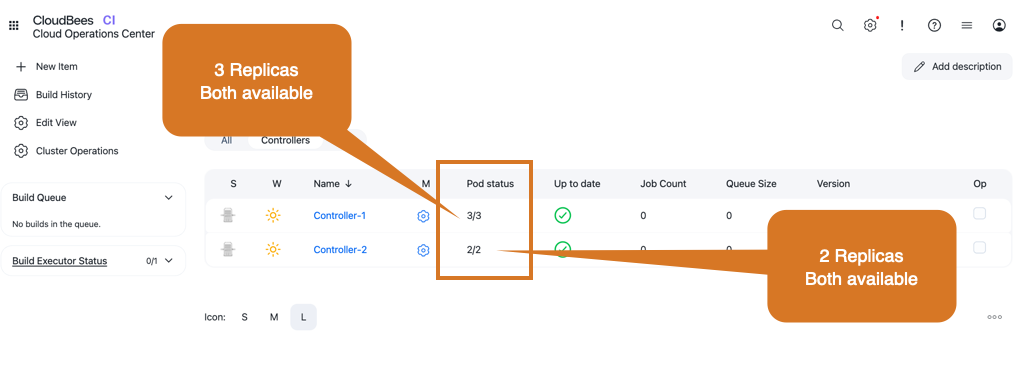Open the settings gear with red dot
The width and height of the screenshot is (1024, 371).
pos(870,25)
